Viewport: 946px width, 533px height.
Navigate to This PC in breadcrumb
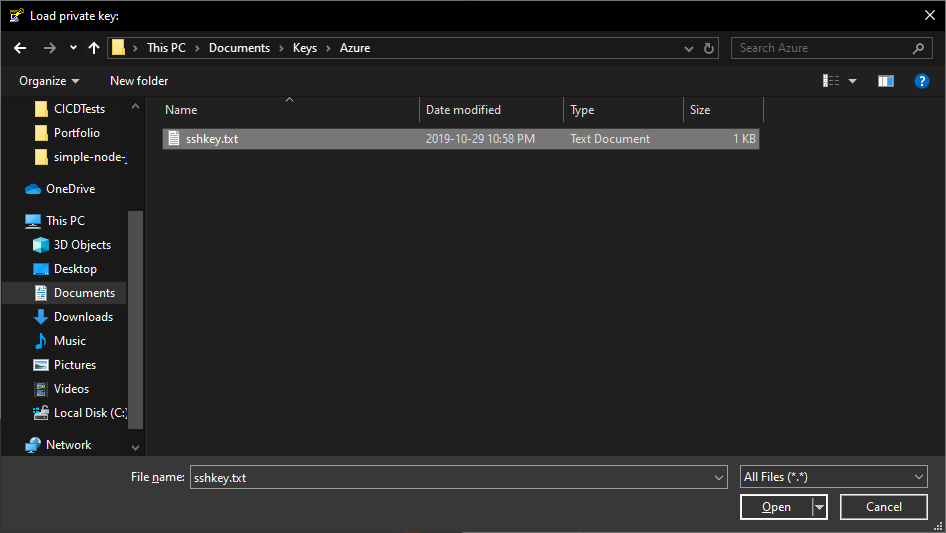167,48
